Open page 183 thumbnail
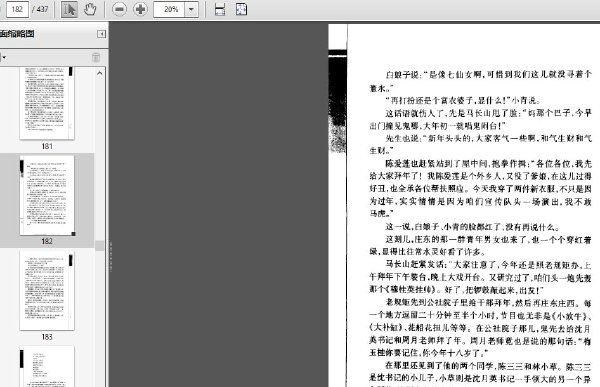 (x=47, y=291)
